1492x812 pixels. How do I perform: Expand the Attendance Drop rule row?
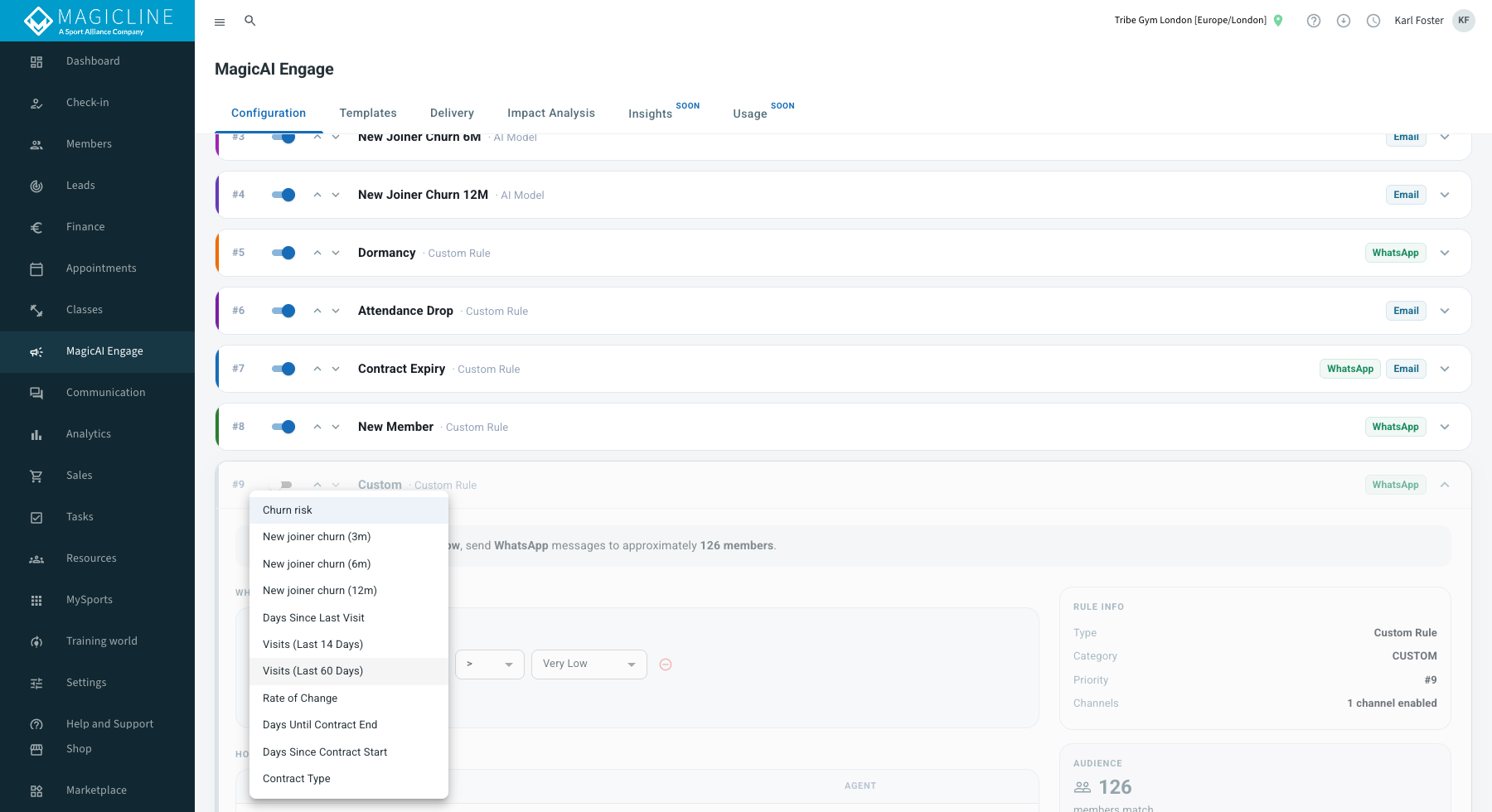pyautogui.click(x=1445, y=311)
